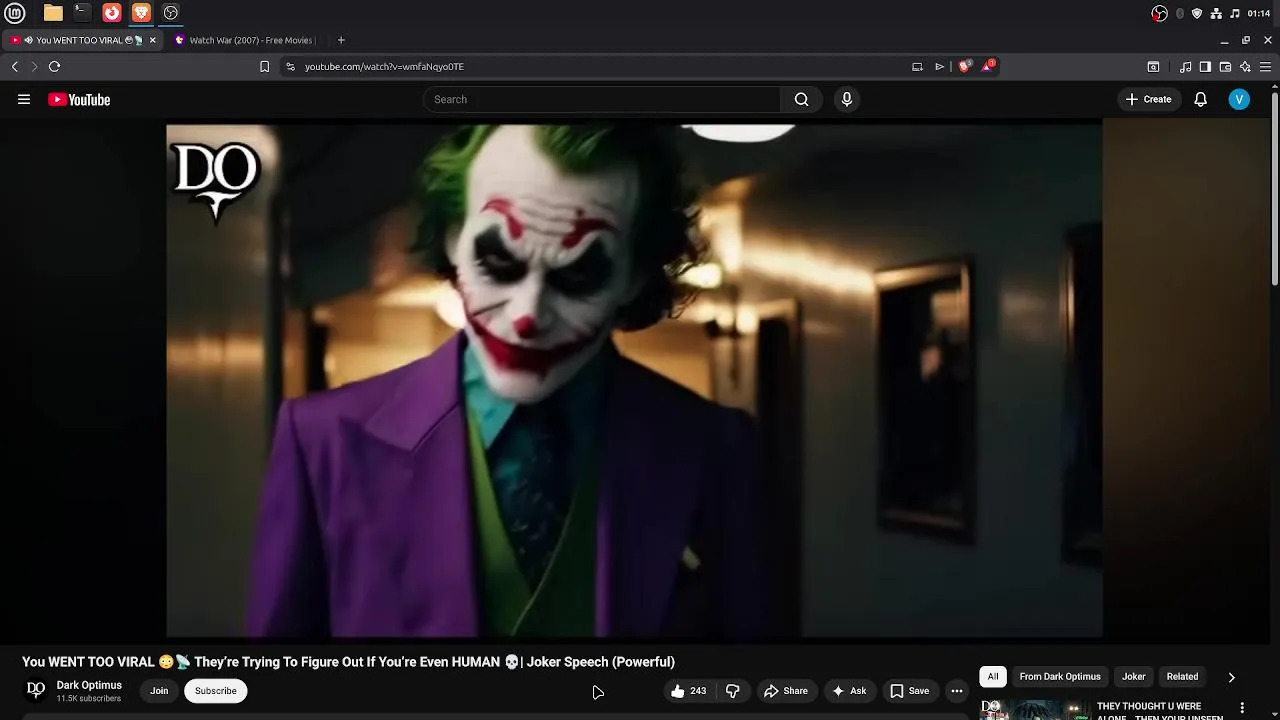The image size is (1280, 720).
Task: Click the Ask AI button
Action: [849, 691]
